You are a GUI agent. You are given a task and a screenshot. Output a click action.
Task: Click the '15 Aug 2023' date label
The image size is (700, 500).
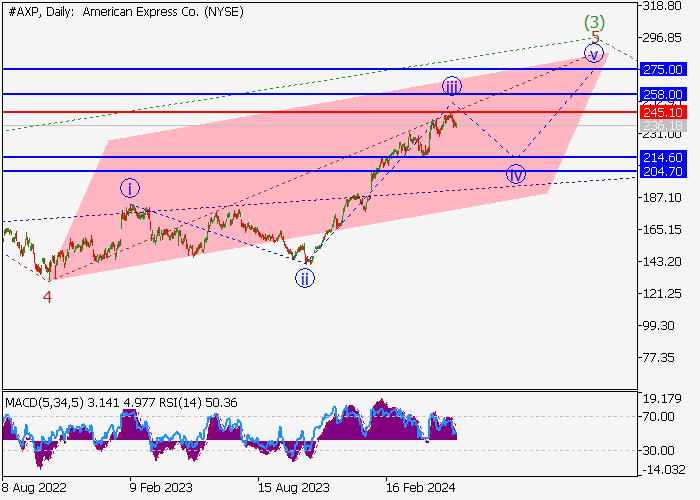click(x=293, y=488)
